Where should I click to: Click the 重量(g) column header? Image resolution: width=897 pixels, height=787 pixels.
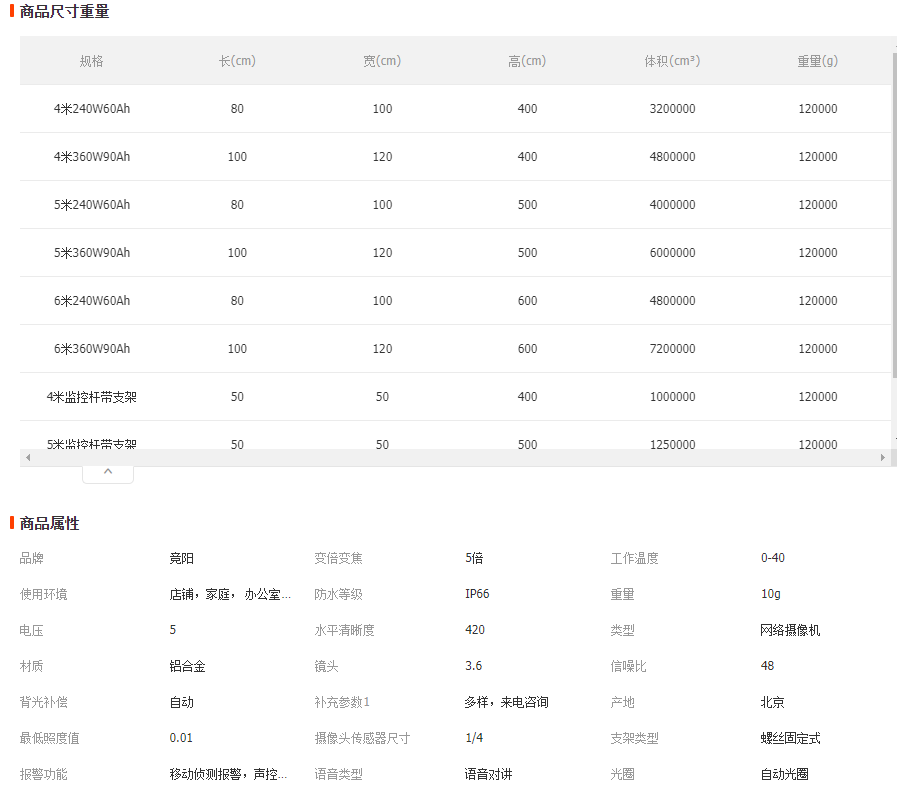coord(817,61)
